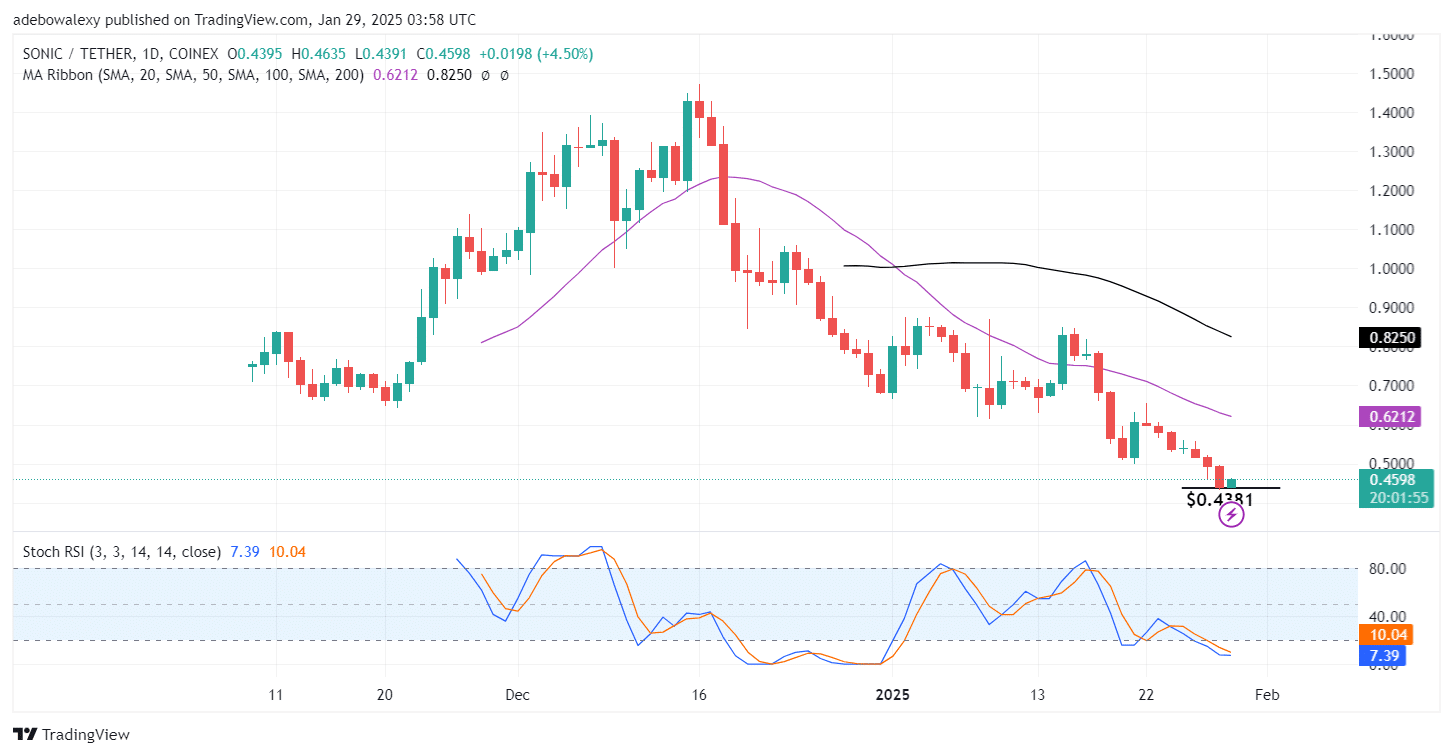1453x756 pixels.
Task: Click the 0.7000 price axis label
Action: click(x=1391, y=385)
